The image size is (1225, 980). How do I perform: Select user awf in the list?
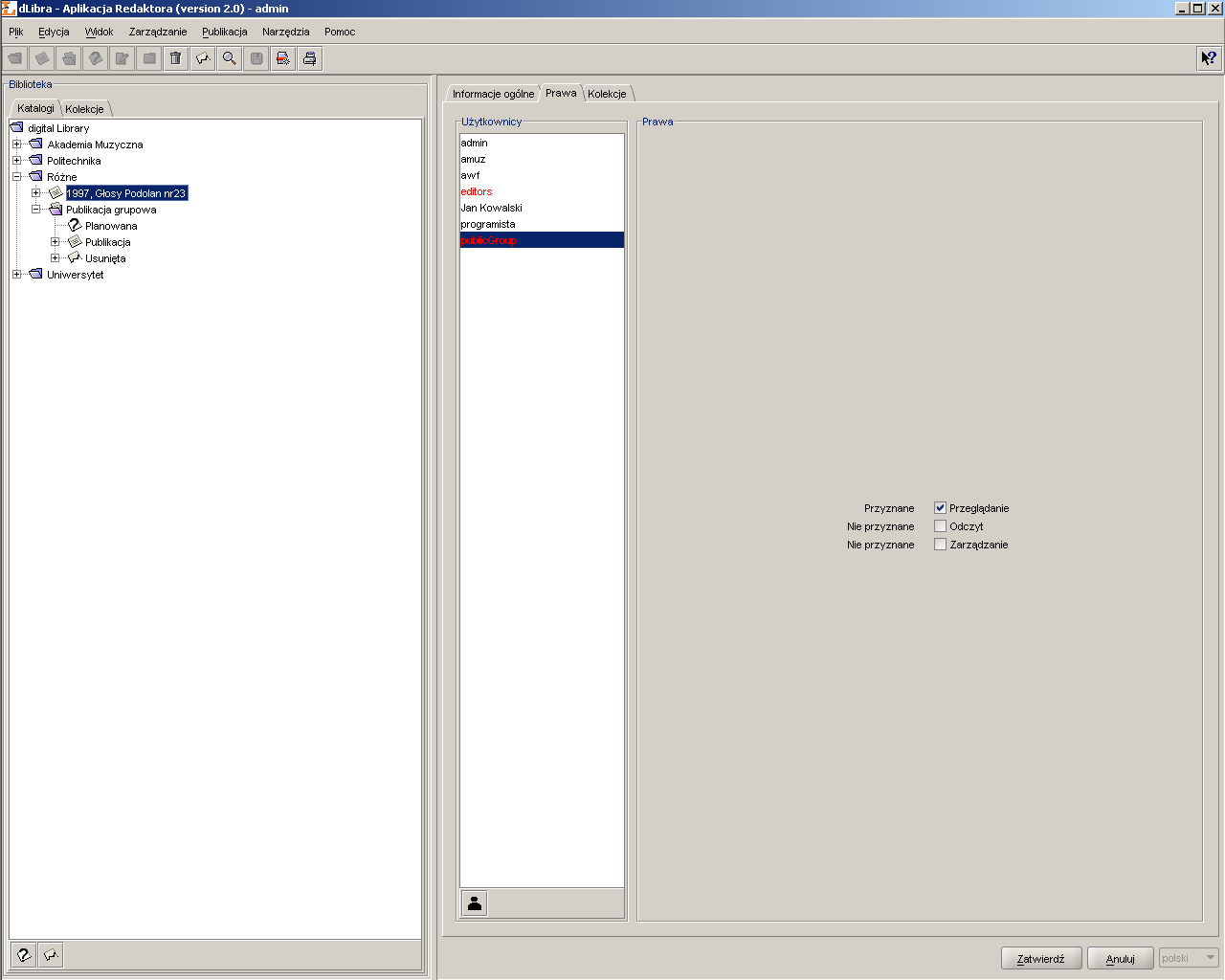click(x=542, y=175)
